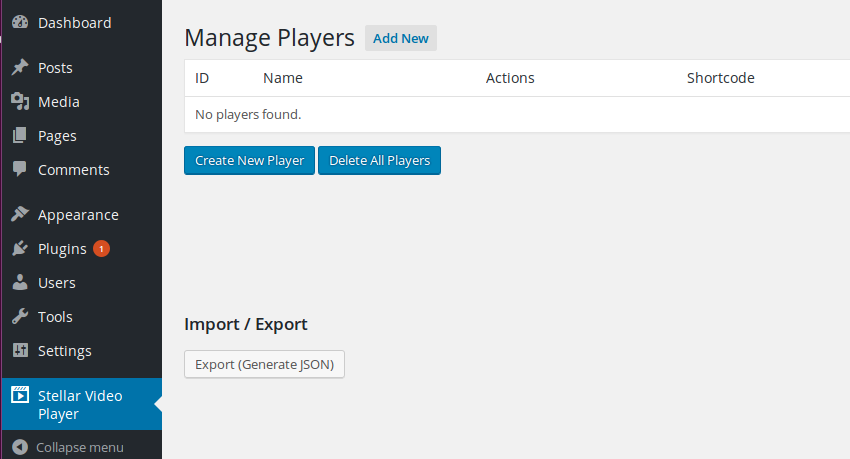
Task: Click the Plugins plug icon
Action: 20,248
